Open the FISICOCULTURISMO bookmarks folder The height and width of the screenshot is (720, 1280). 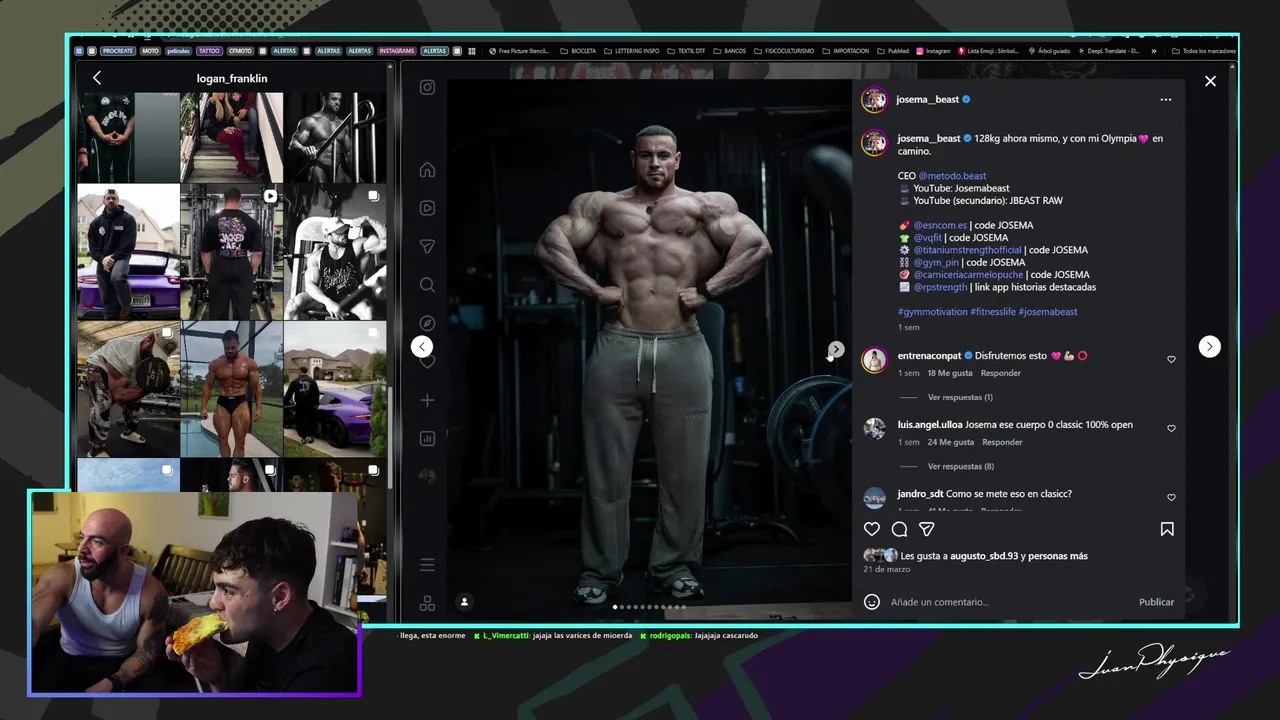(783, 51)
